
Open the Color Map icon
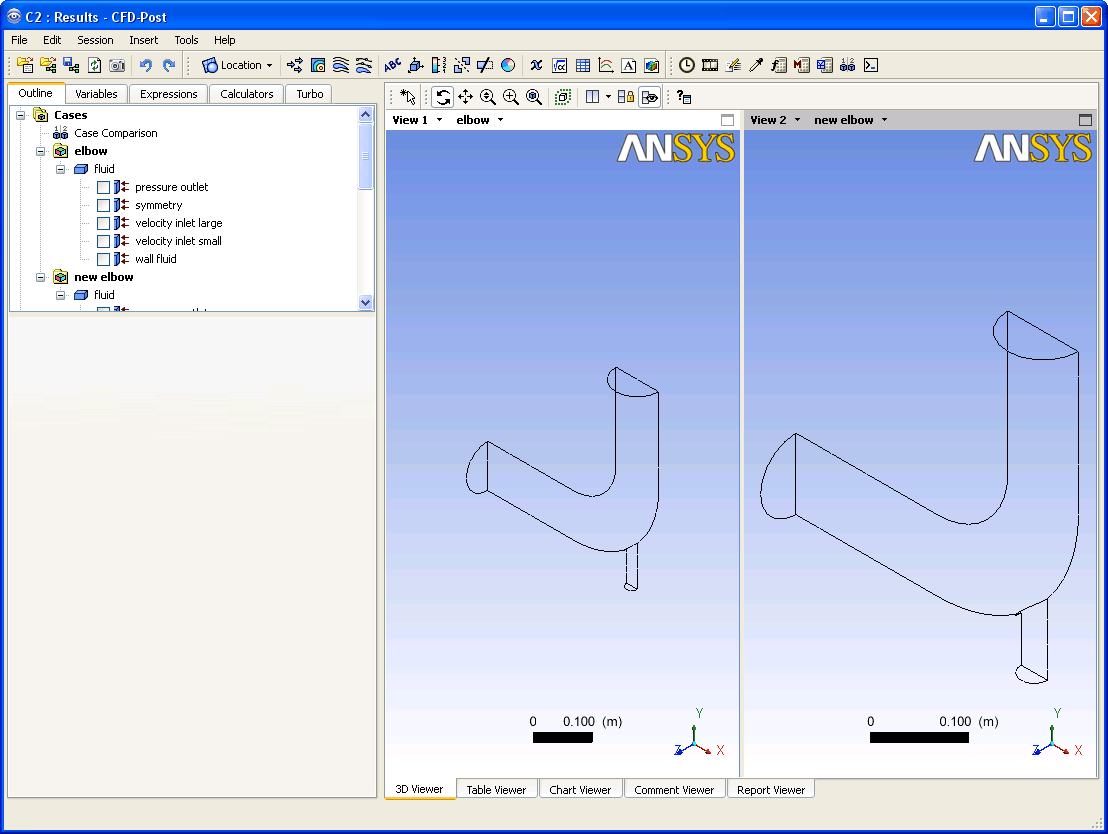coord(508,65)
